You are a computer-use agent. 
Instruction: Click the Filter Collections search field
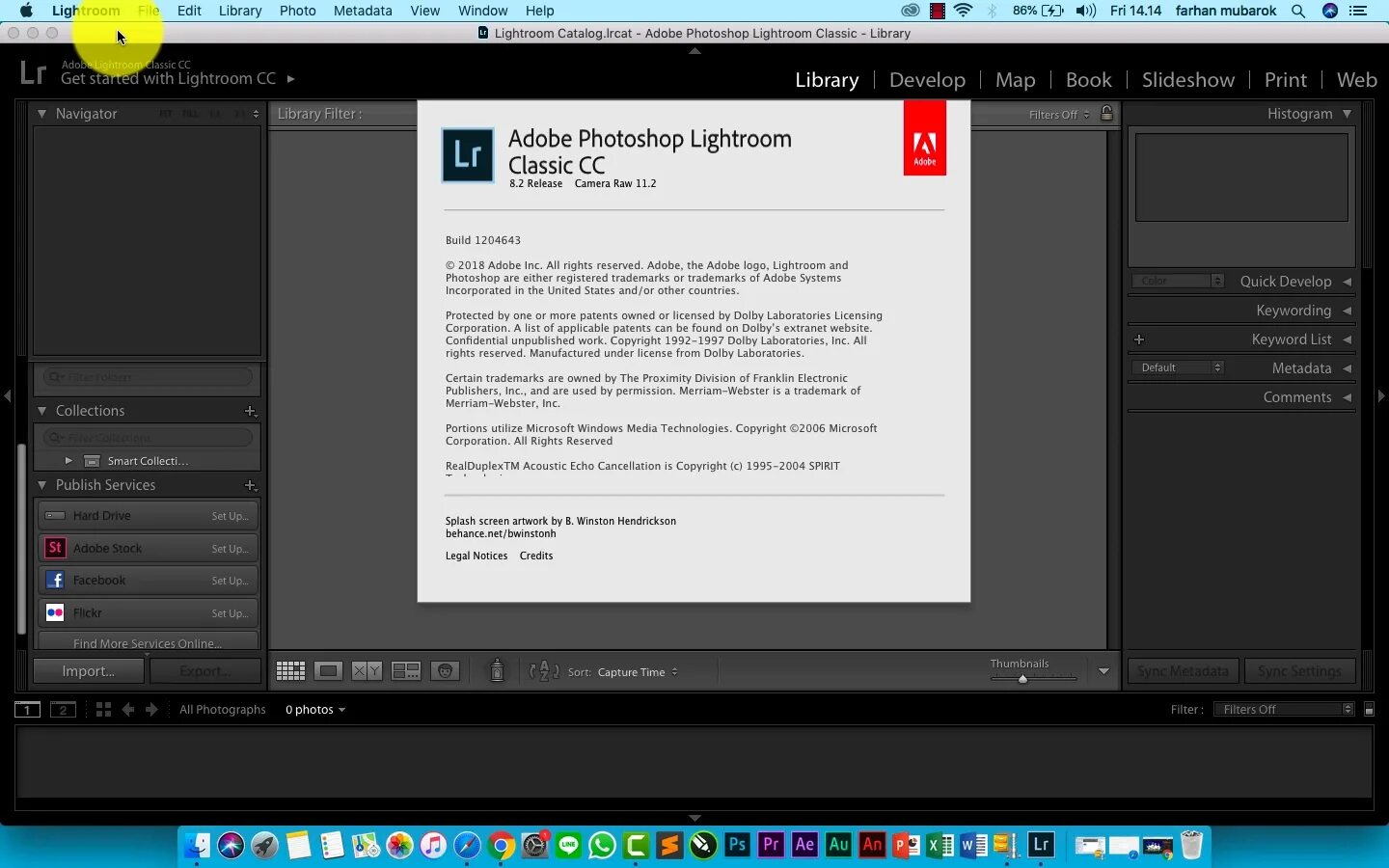pyautogui.click(x=148, y=438)
